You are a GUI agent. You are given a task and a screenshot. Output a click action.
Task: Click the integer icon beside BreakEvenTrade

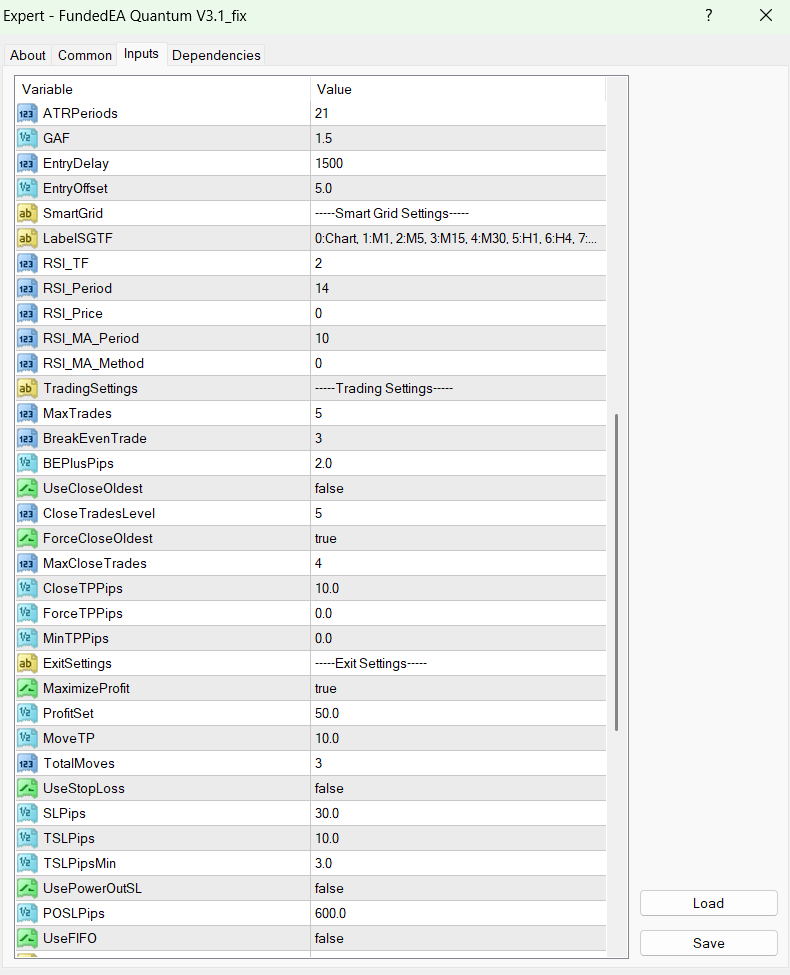click(27, 438)
